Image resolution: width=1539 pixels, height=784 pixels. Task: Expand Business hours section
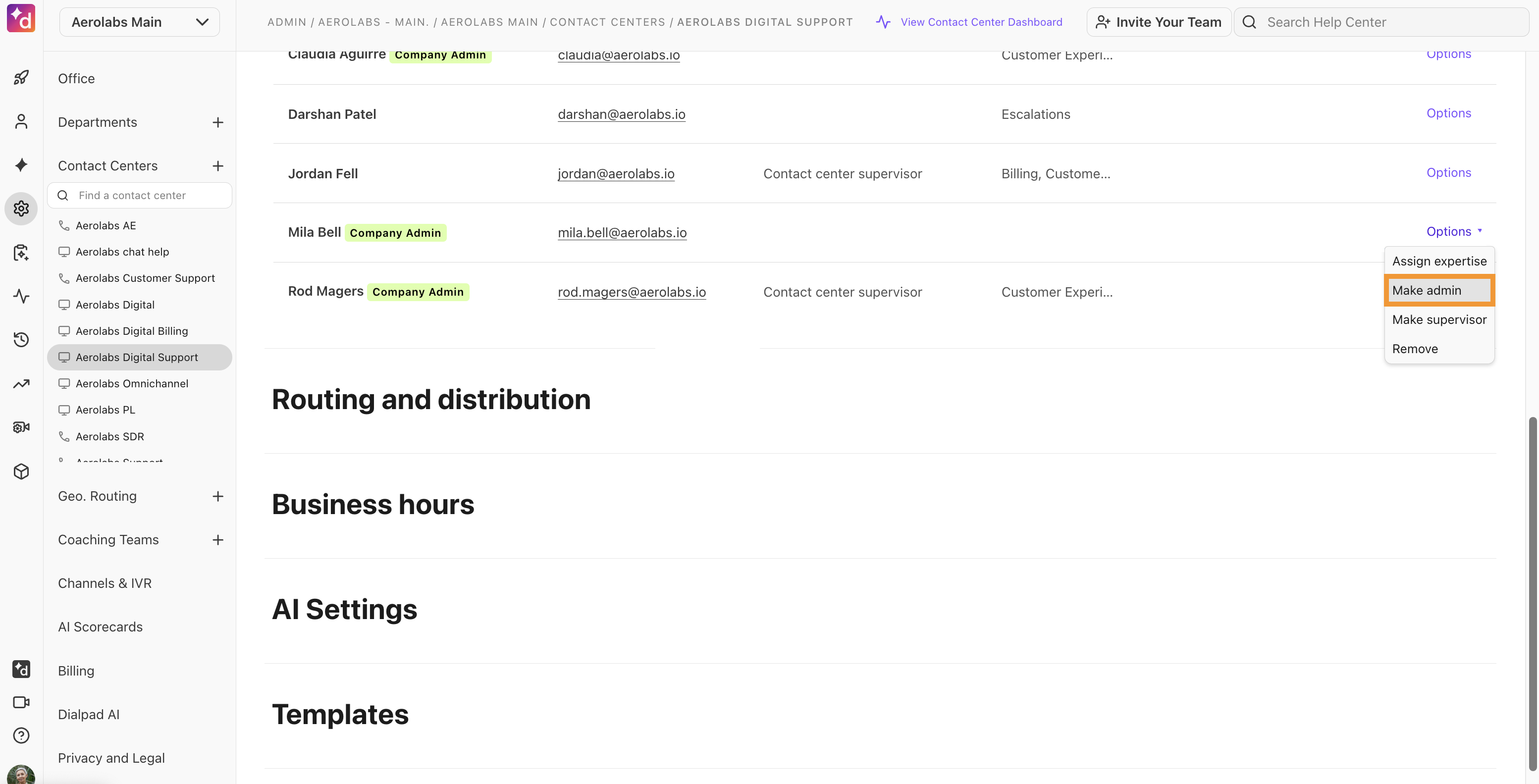tap(373, 504)
